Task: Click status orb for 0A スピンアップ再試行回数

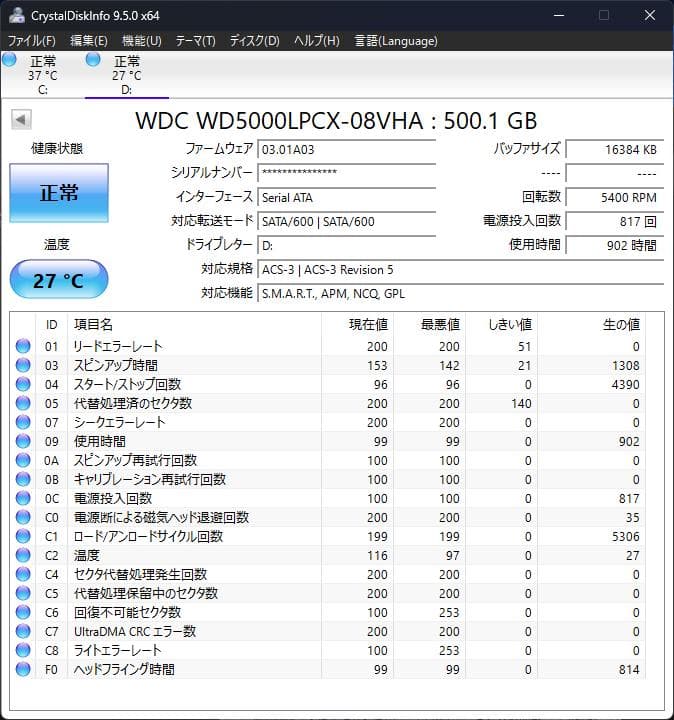Action: coord(23,460)
